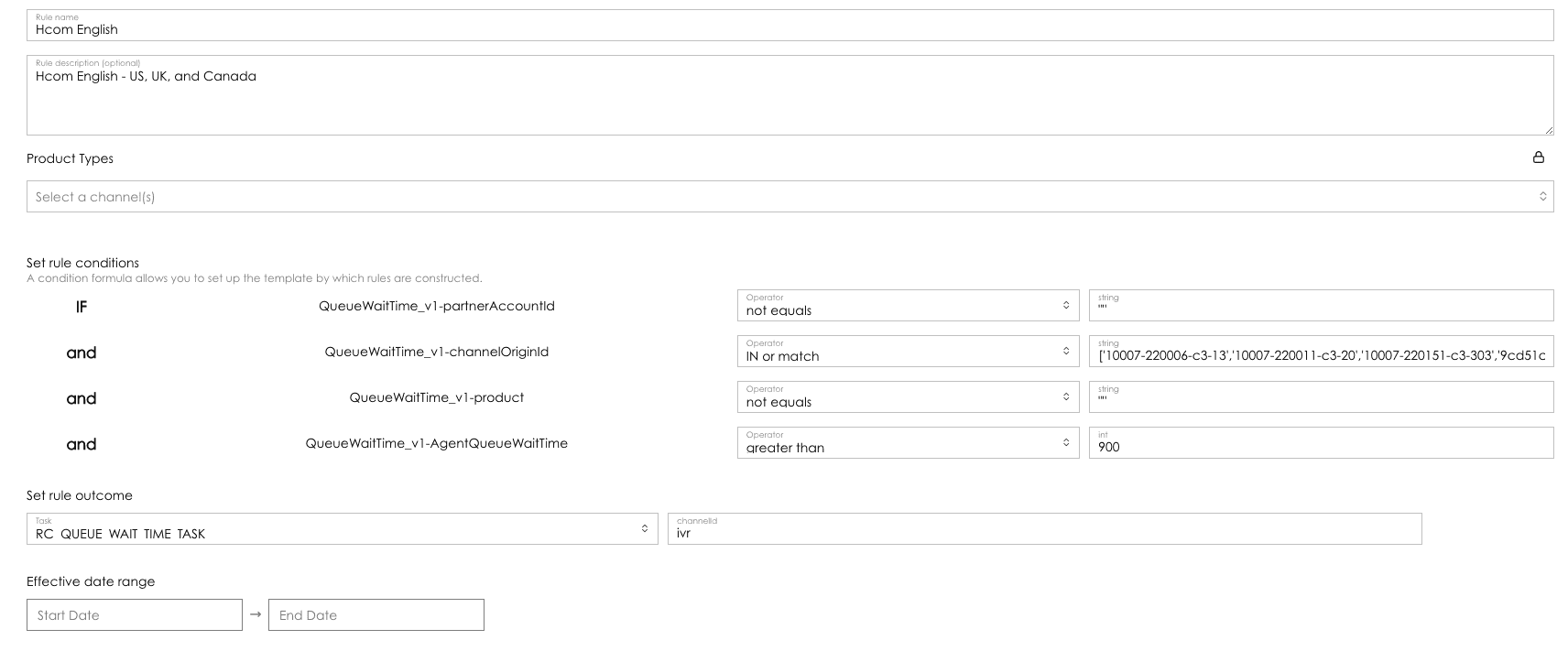Click the Start Date input

point(135,615)
